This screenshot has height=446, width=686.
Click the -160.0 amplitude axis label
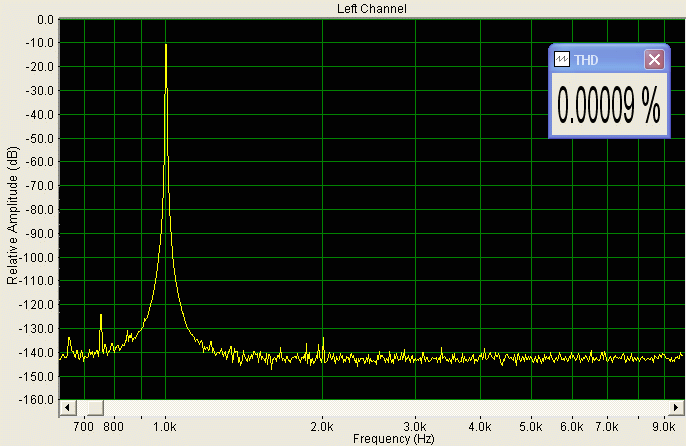37,400
